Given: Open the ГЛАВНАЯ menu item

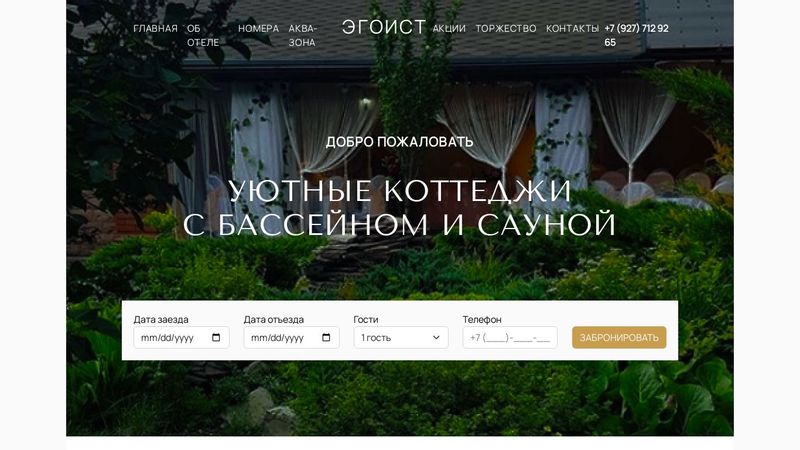Looking at the screenshot, I should click(x=155, y=29).
